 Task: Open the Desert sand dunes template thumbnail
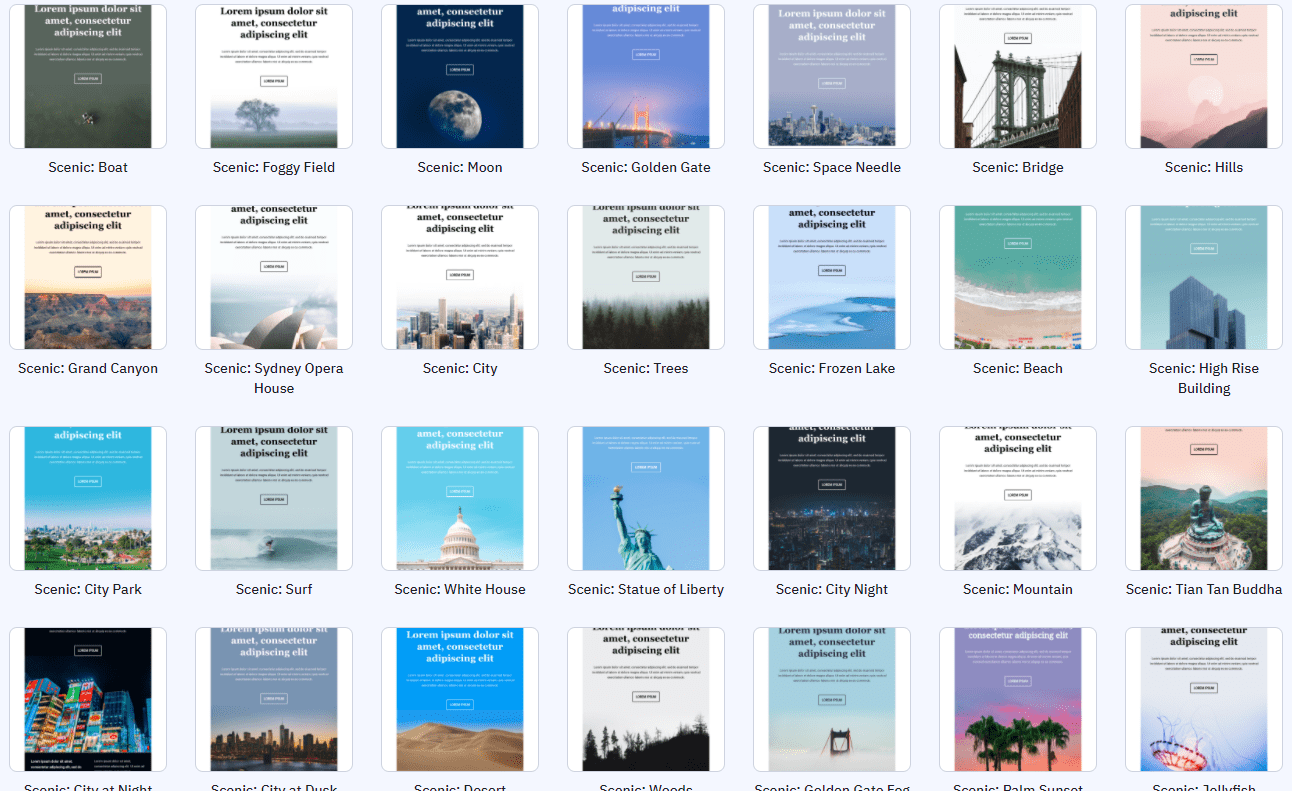point(460,700)
